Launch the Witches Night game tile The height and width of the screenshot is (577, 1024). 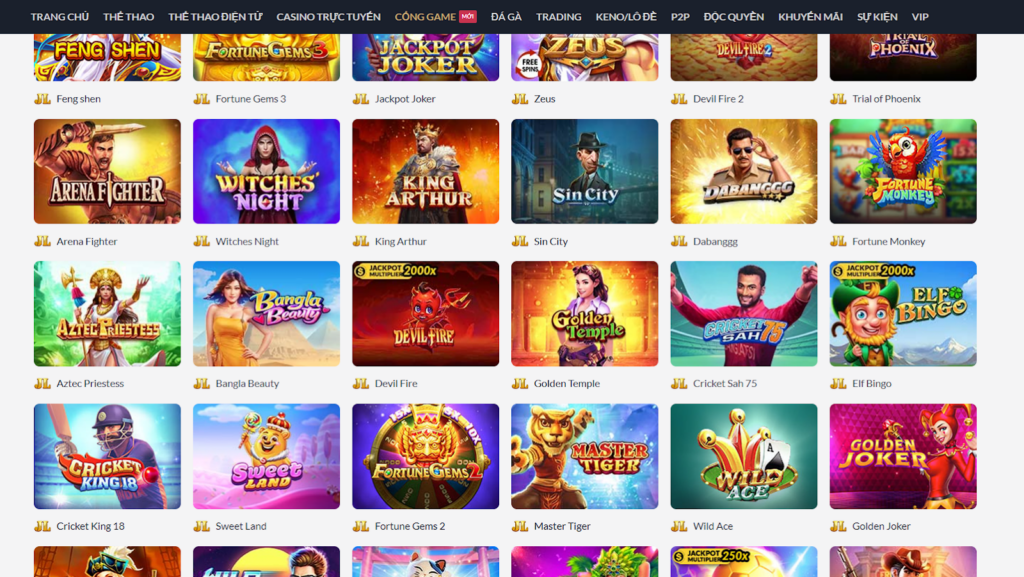266,171
